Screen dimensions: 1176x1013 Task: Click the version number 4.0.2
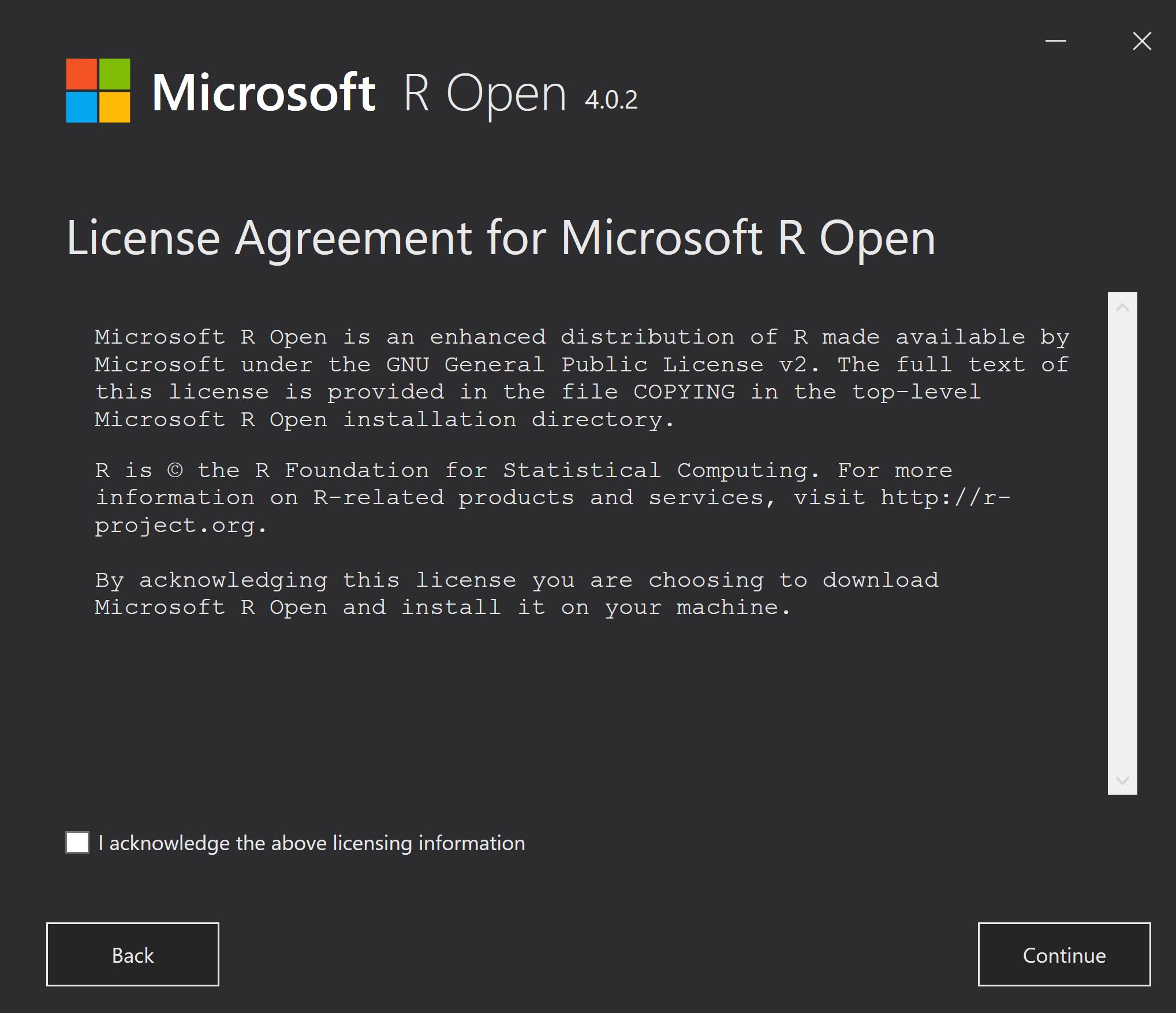pos(611,100)
